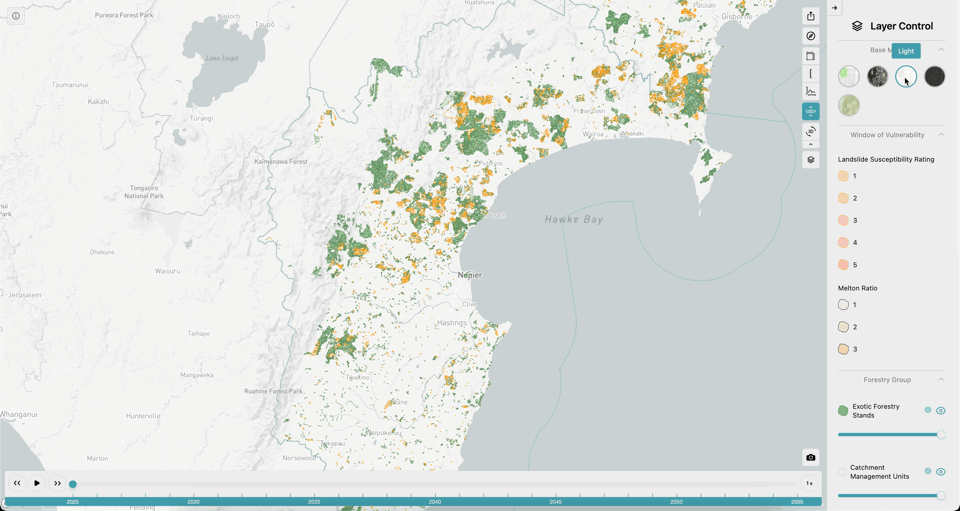Click the bracket tool icon in the map toolbar
Viewport: 960px width, 511px height.
pyautogui.click(x=811, y=73)
